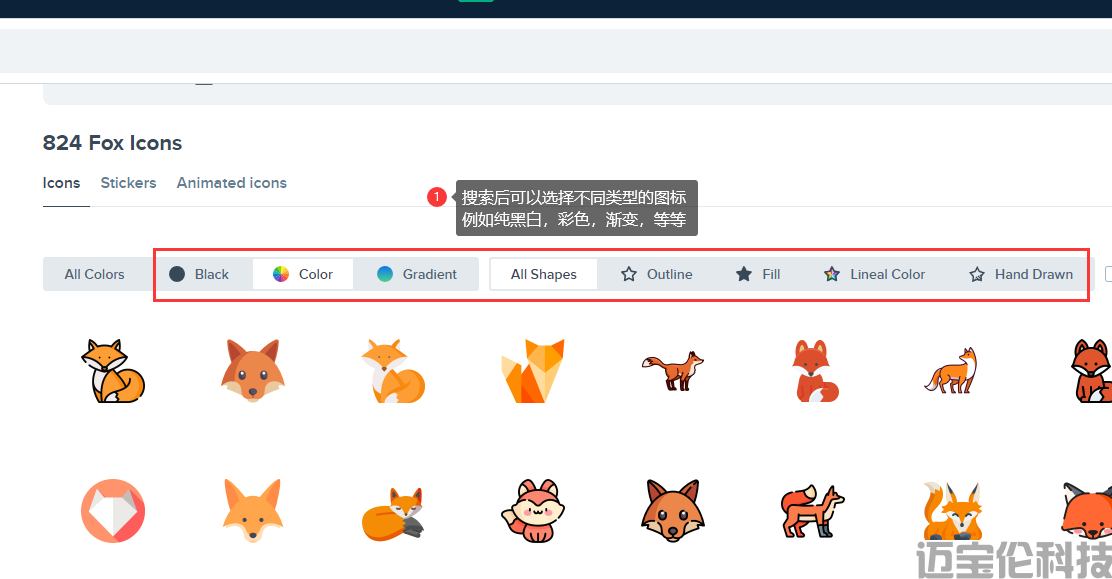Screen dimensions: 1112x579
Task: Select the rainbow Color filter option
Action: tap(302, 274)
